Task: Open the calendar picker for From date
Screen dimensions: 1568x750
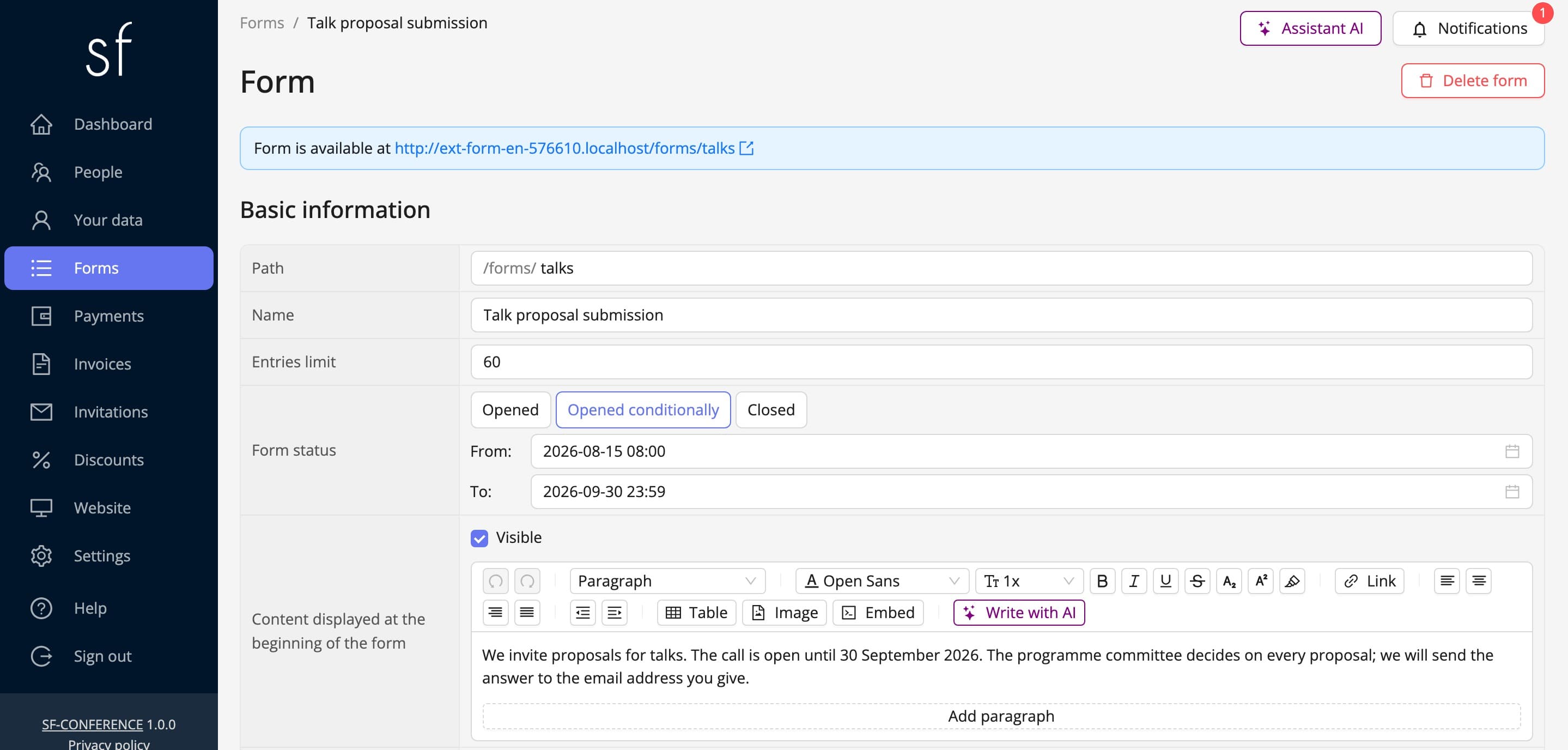Action: tap(1512, 451)
